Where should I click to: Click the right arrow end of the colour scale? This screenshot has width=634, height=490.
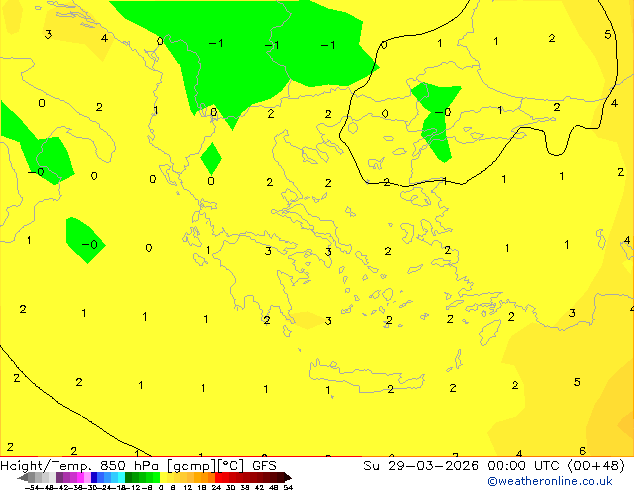(288, 477)
